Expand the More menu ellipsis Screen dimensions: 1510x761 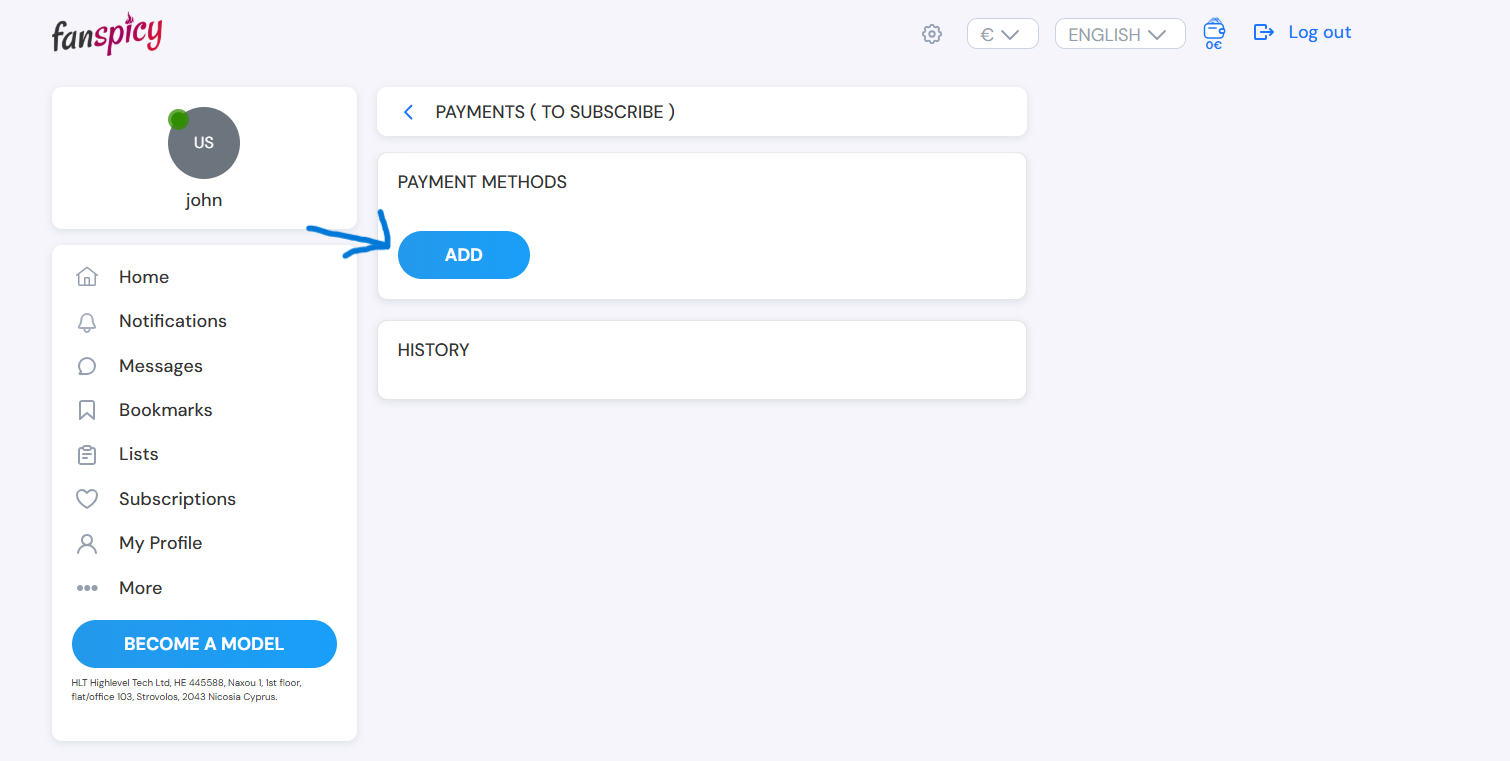pos(87,588)
